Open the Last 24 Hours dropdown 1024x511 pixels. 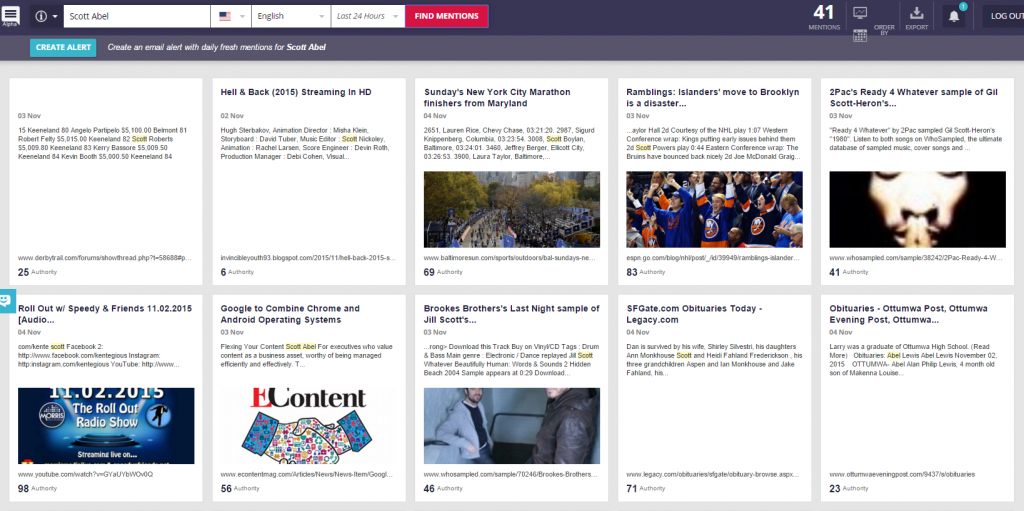click(368, 16)
